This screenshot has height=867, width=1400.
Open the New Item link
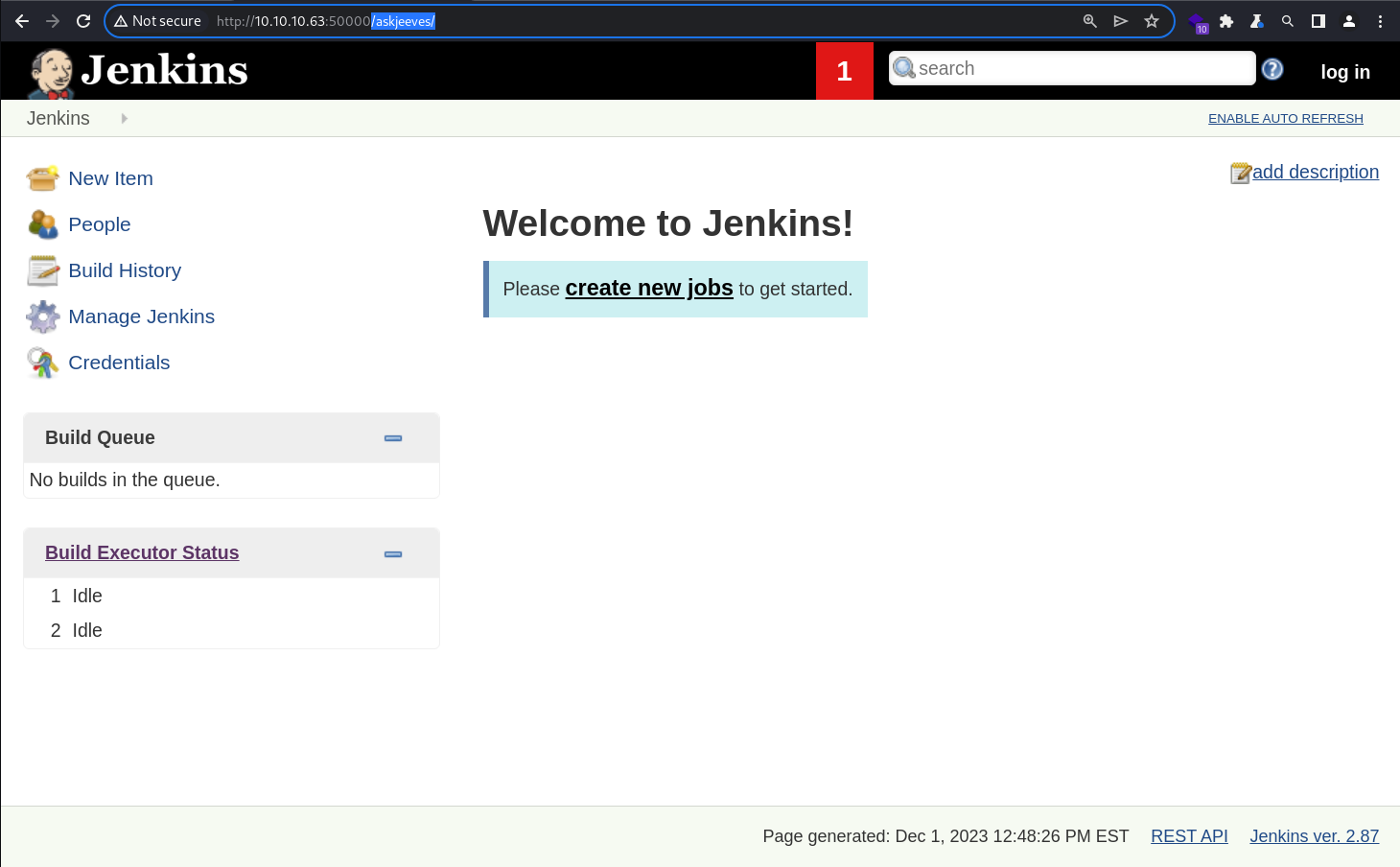pos(110,178)
